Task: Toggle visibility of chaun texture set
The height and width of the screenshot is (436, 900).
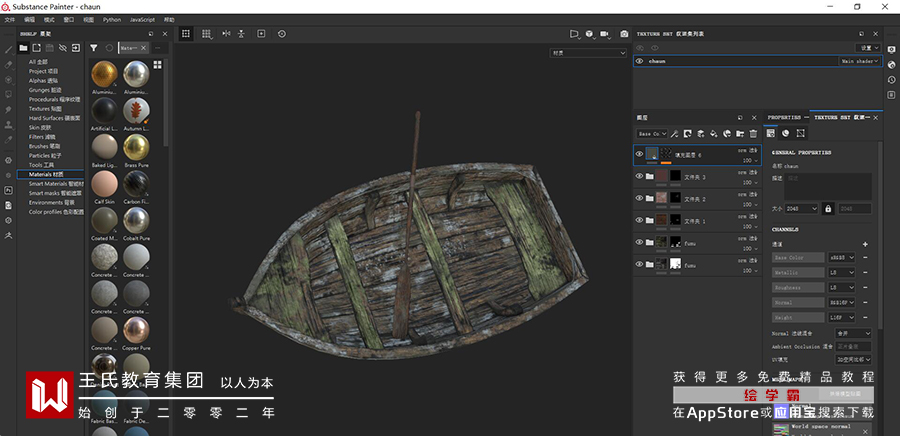Action: coord(640,61)
